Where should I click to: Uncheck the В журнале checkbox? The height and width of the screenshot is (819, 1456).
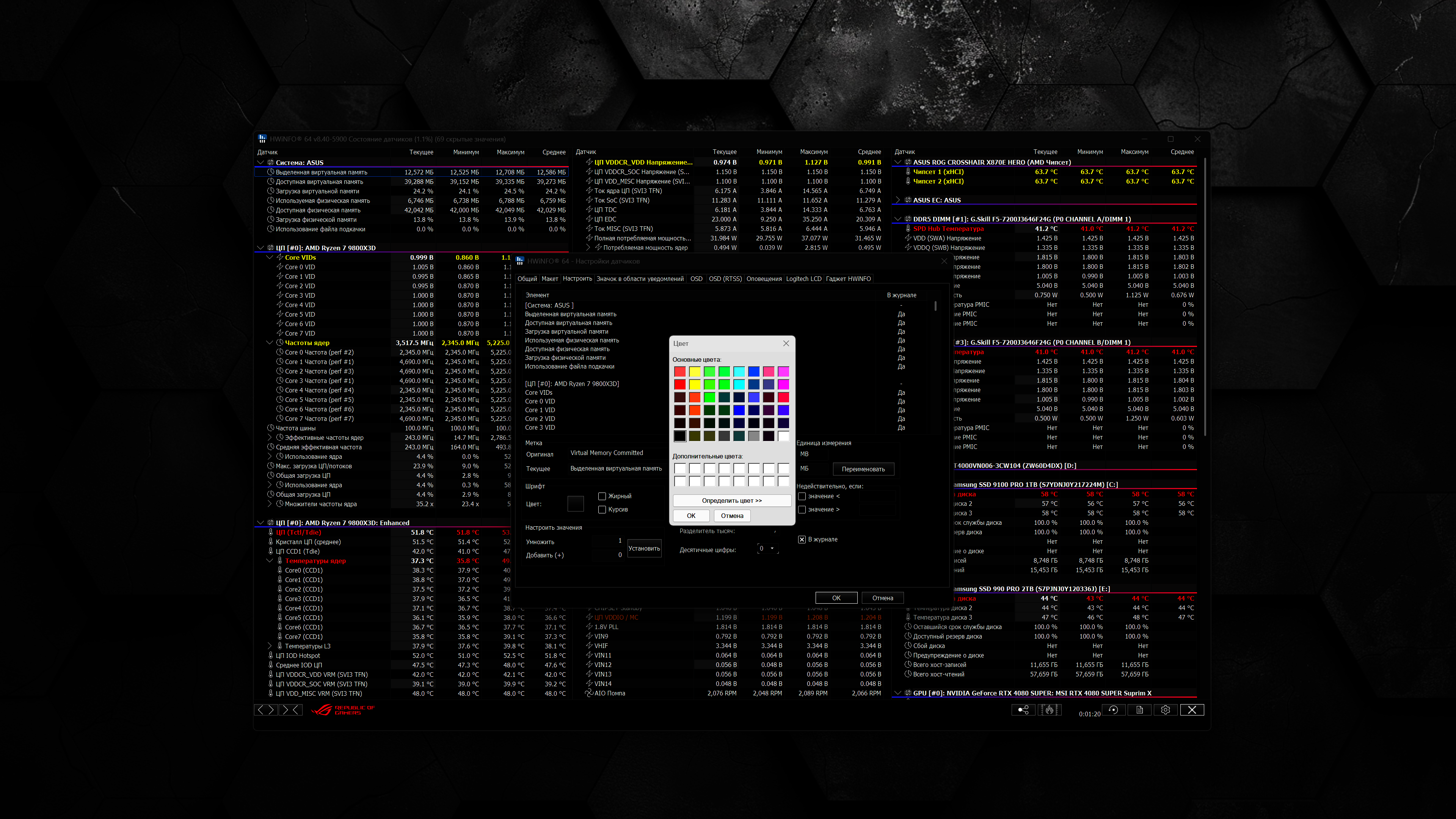click(802, 539)
